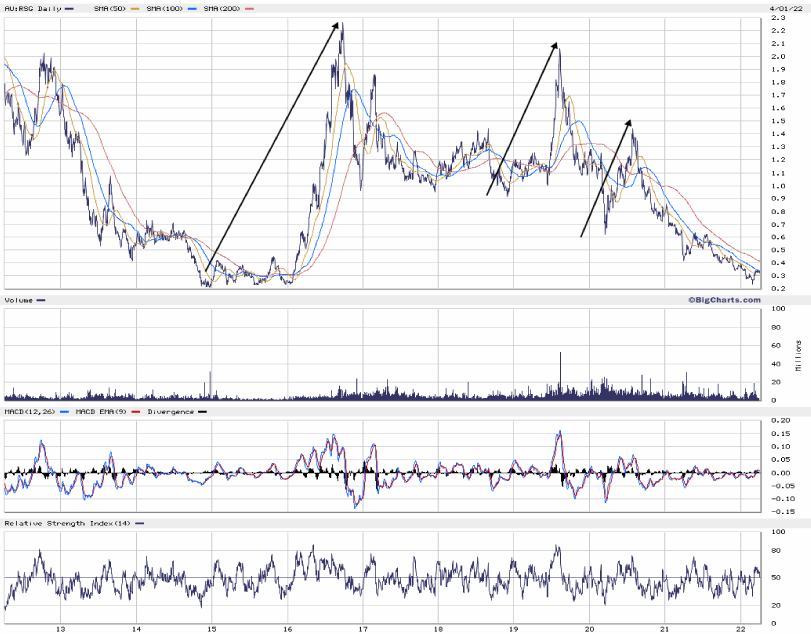Click the BigCharts.com copyright watermark
Image resolution: width=811 pixels, height=634 pixels.
pos(722,299)
